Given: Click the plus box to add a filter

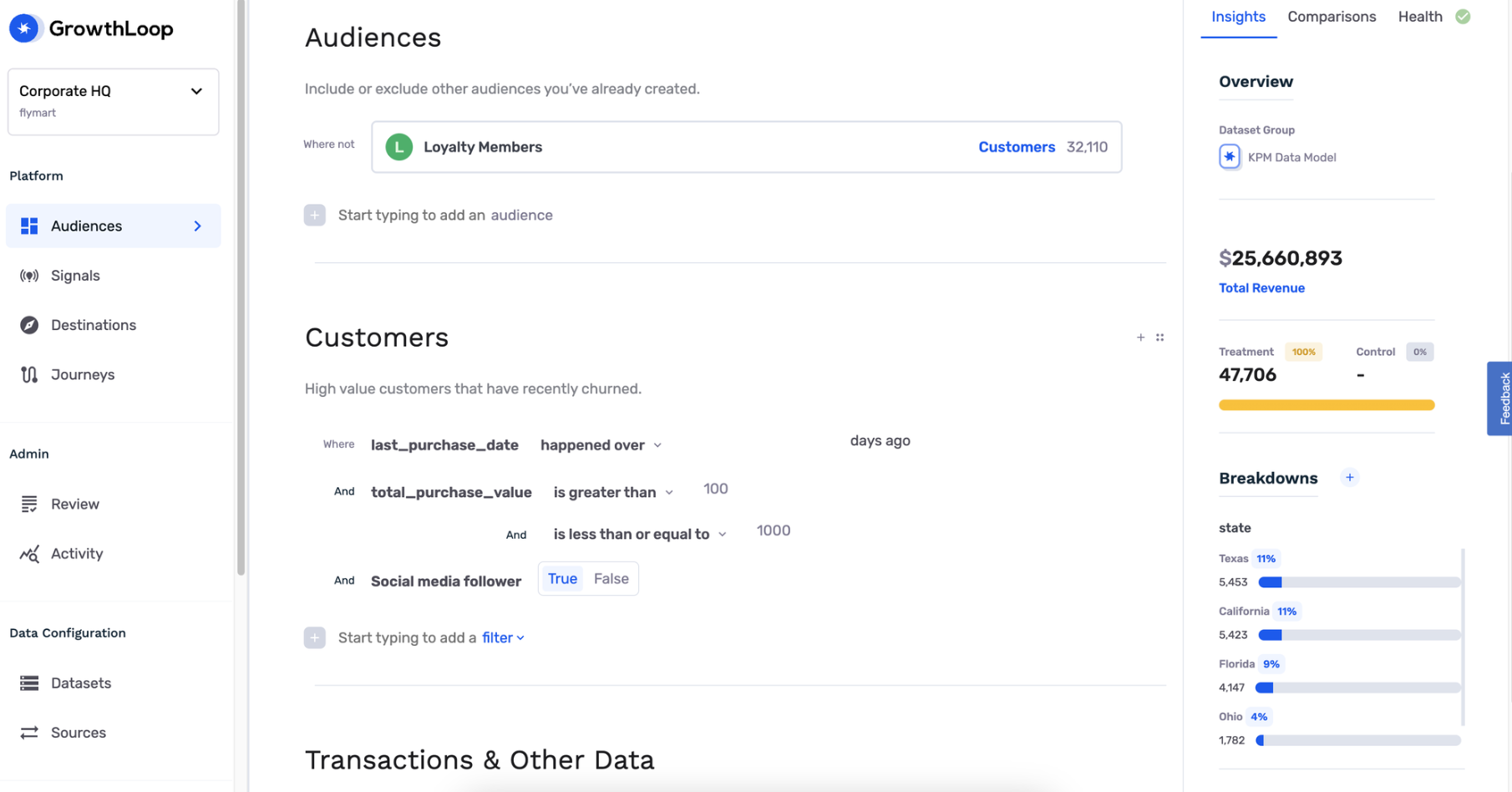Looking at the screenshot, I should [315, 638].
